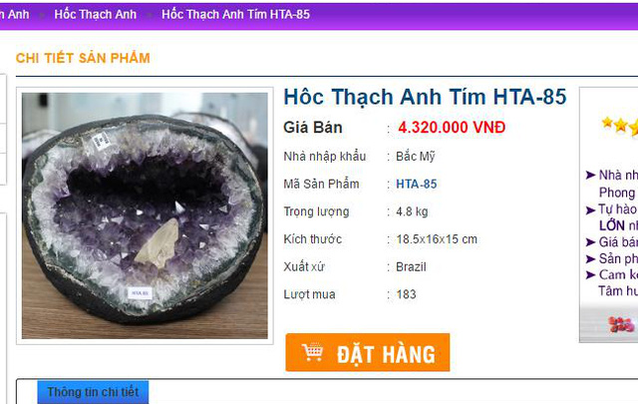The width and height of the screenshot is (640, 408).
Task: Click the ĐẶT HÀNG order button
Action: tap(368, 353)
